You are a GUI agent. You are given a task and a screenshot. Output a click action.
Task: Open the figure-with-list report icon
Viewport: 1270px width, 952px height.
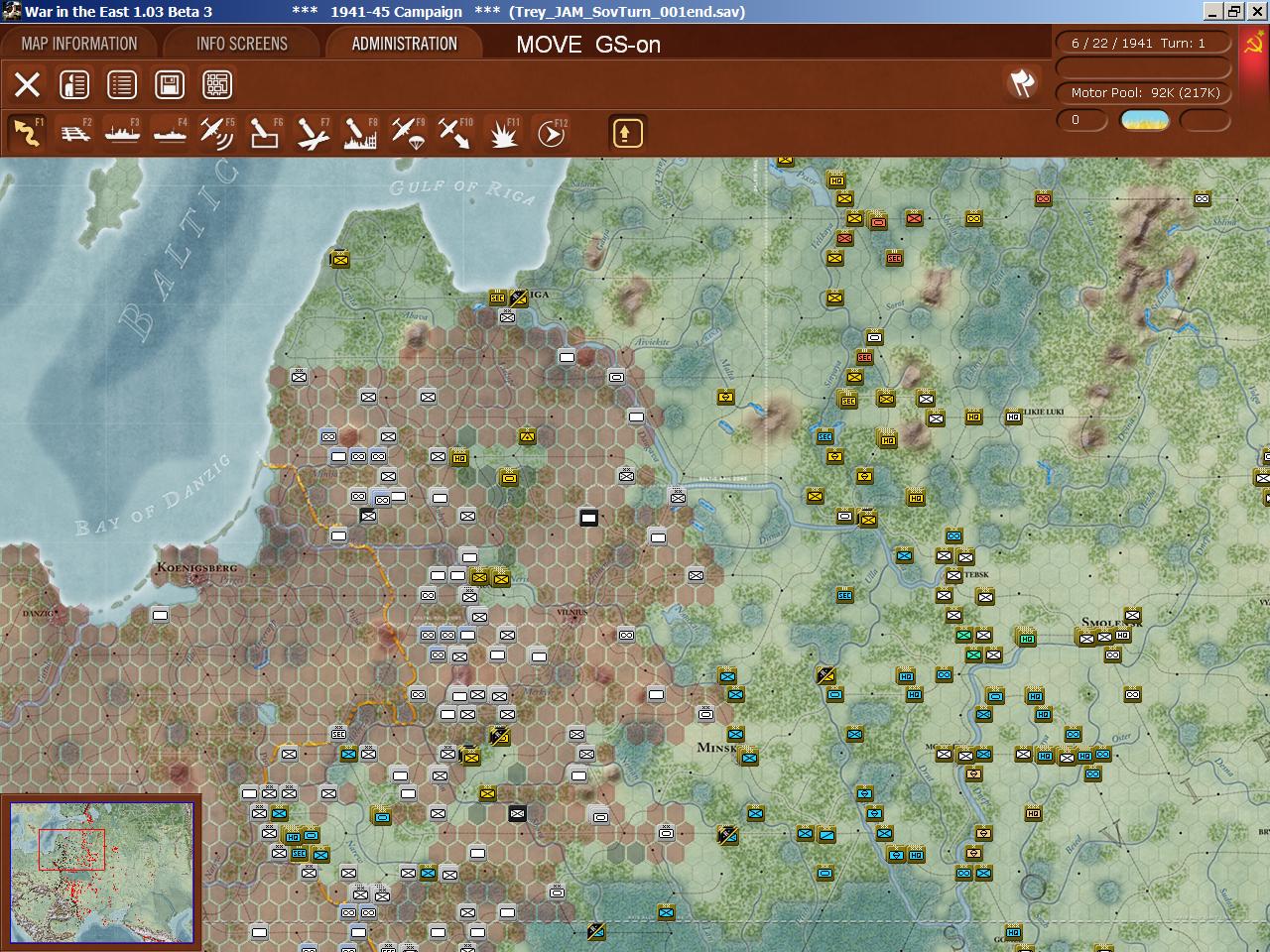74,85
